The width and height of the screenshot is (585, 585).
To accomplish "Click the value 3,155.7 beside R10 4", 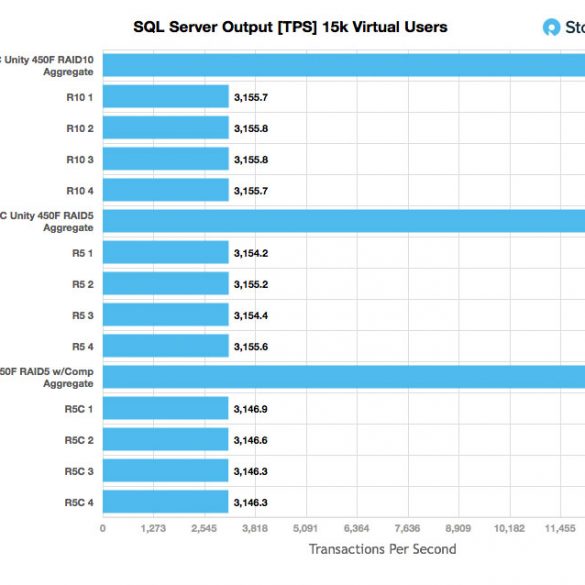I will point(251,191).
